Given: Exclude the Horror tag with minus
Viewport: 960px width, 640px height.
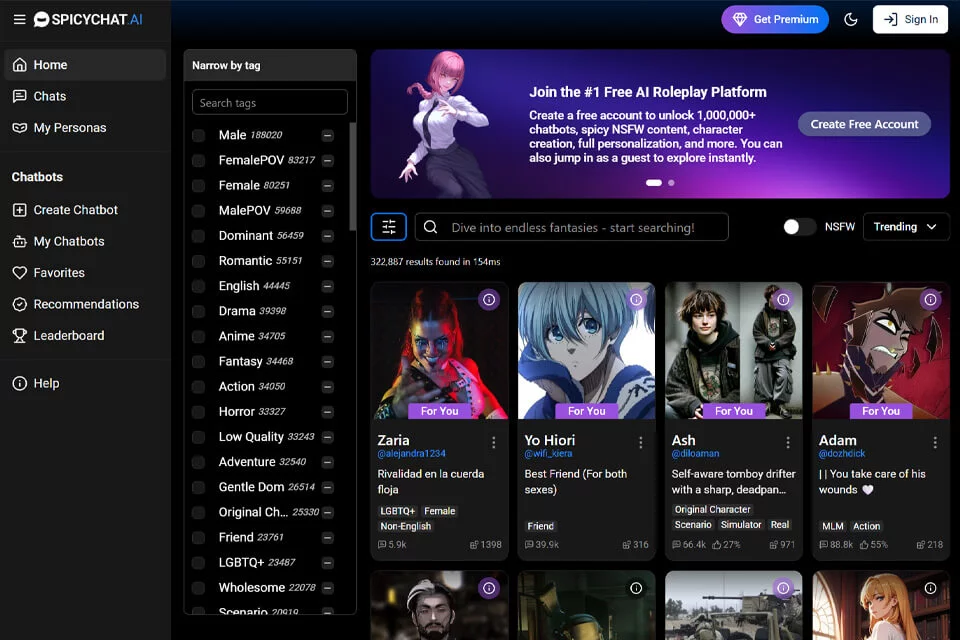Looking at the screenshot, I should tap(328, 412).
